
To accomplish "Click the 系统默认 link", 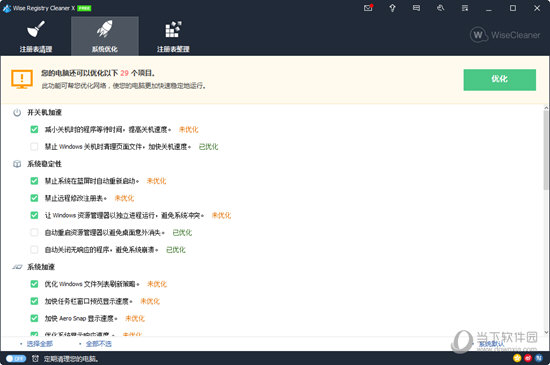I will (x=491, y=344).
